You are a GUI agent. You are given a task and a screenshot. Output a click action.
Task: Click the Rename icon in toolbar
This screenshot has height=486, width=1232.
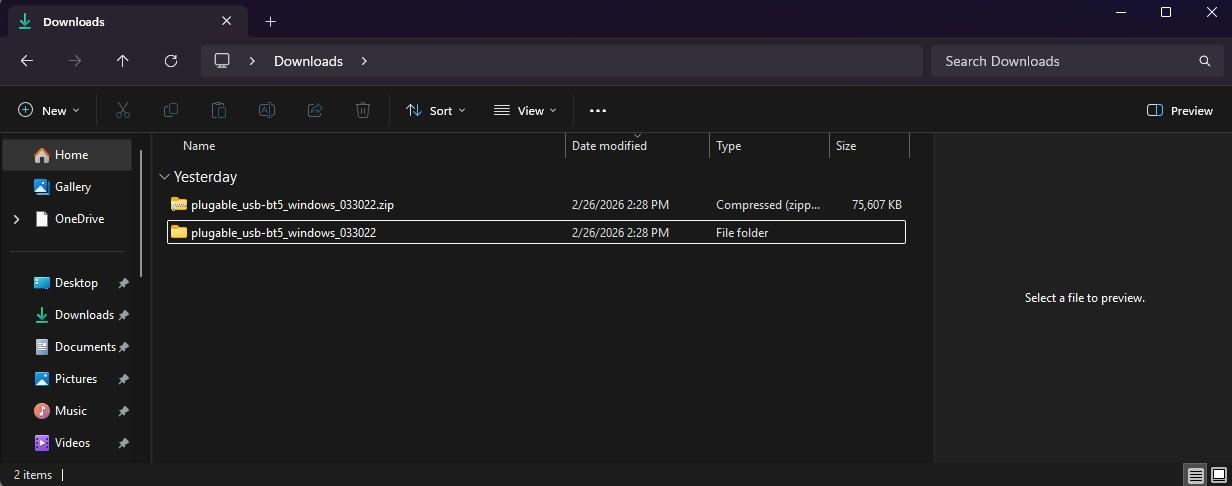[267, 111]
